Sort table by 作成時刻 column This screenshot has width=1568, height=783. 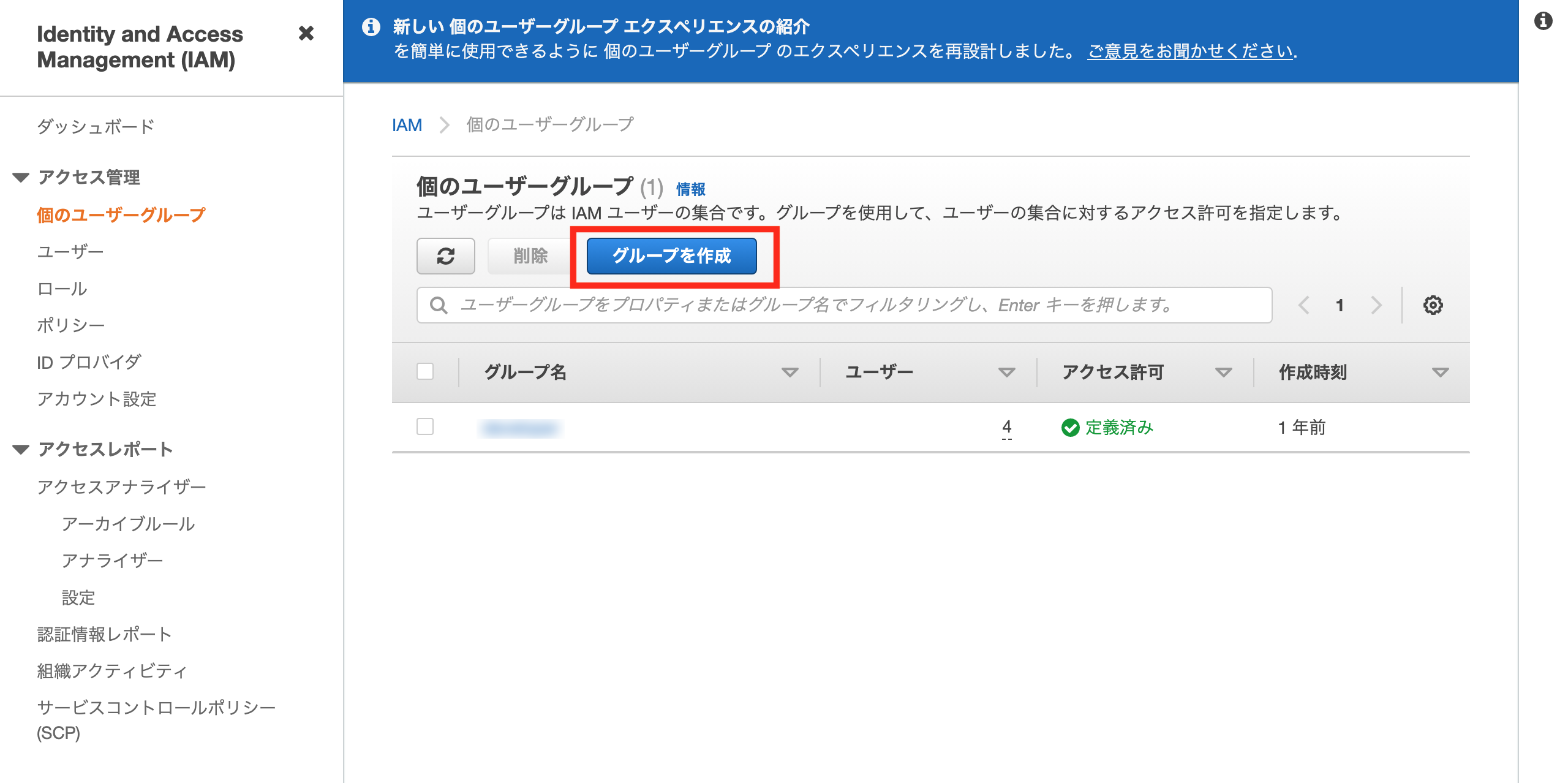tap(1440, 371)
